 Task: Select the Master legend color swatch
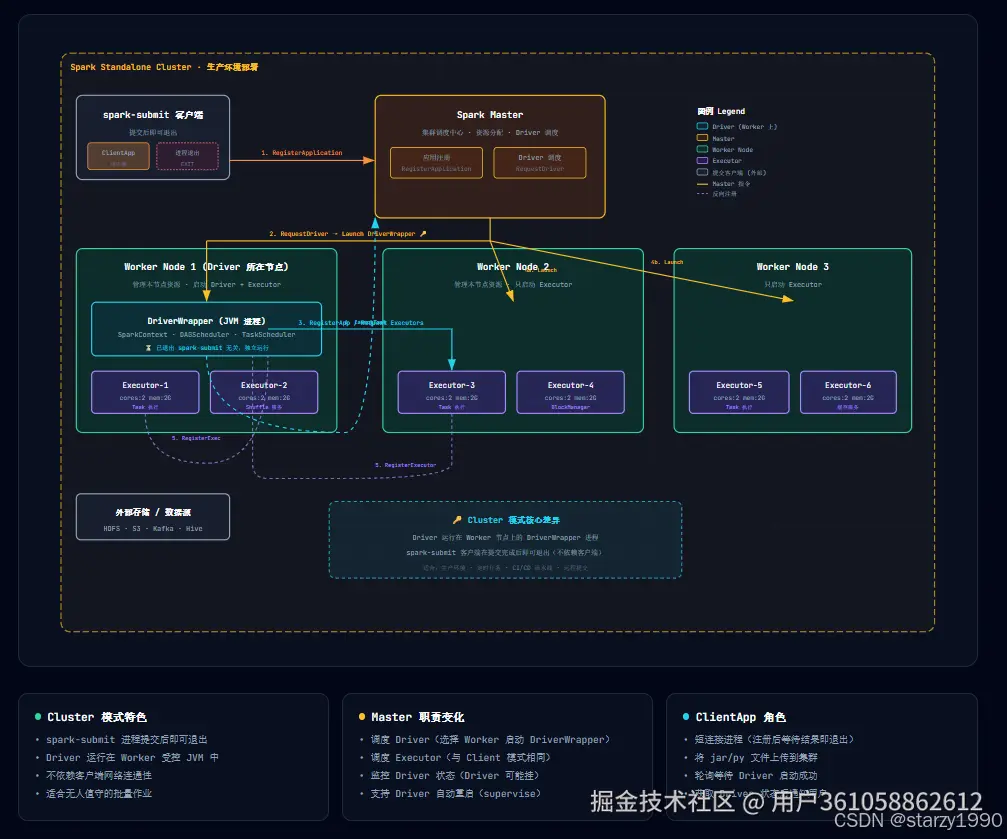click(703, 137)
